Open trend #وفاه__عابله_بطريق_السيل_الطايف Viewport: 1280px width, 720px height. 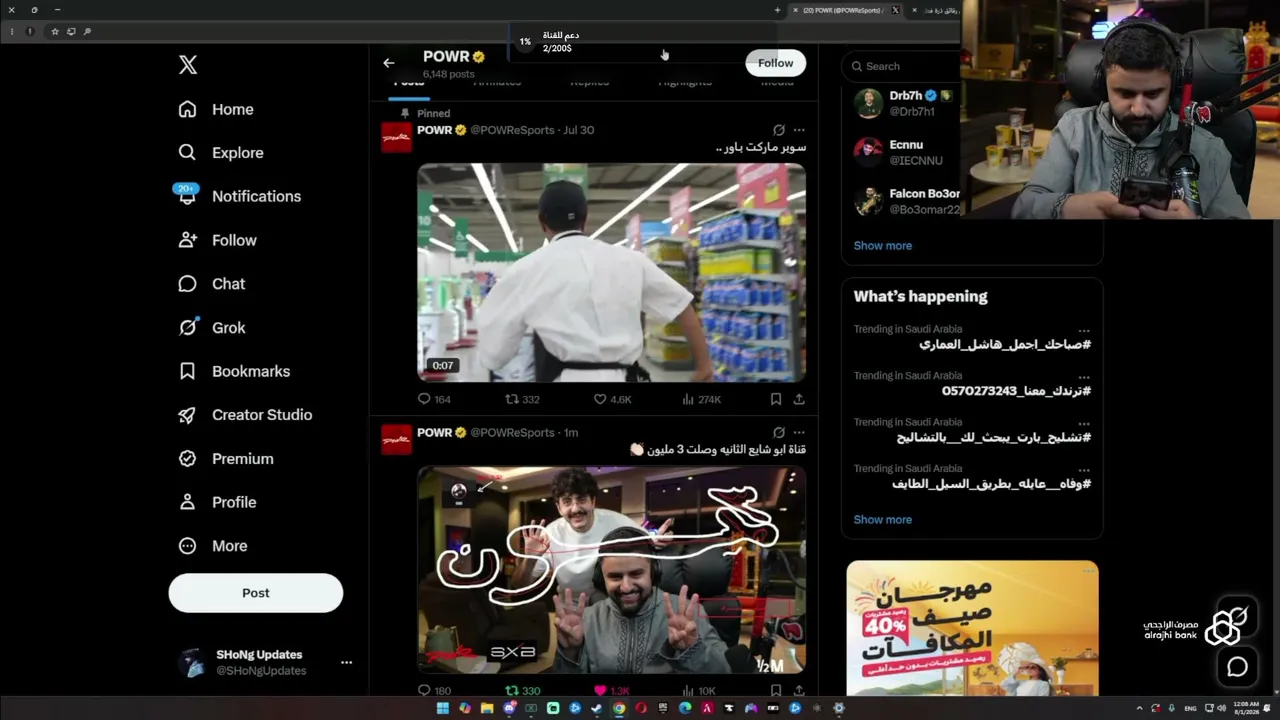pos(991,484)
